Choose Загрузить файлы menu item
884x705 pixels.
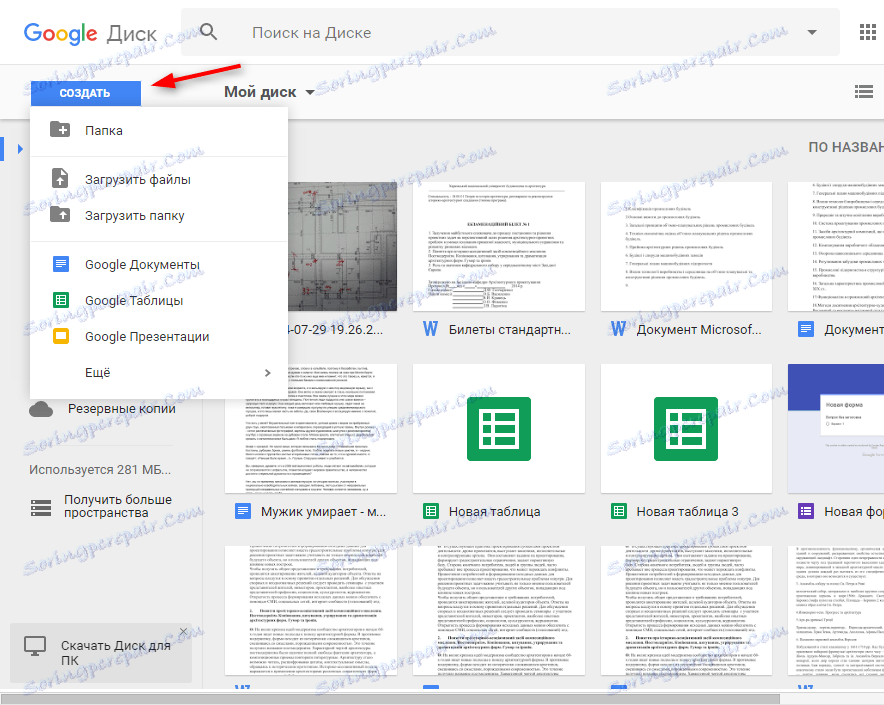159,179
